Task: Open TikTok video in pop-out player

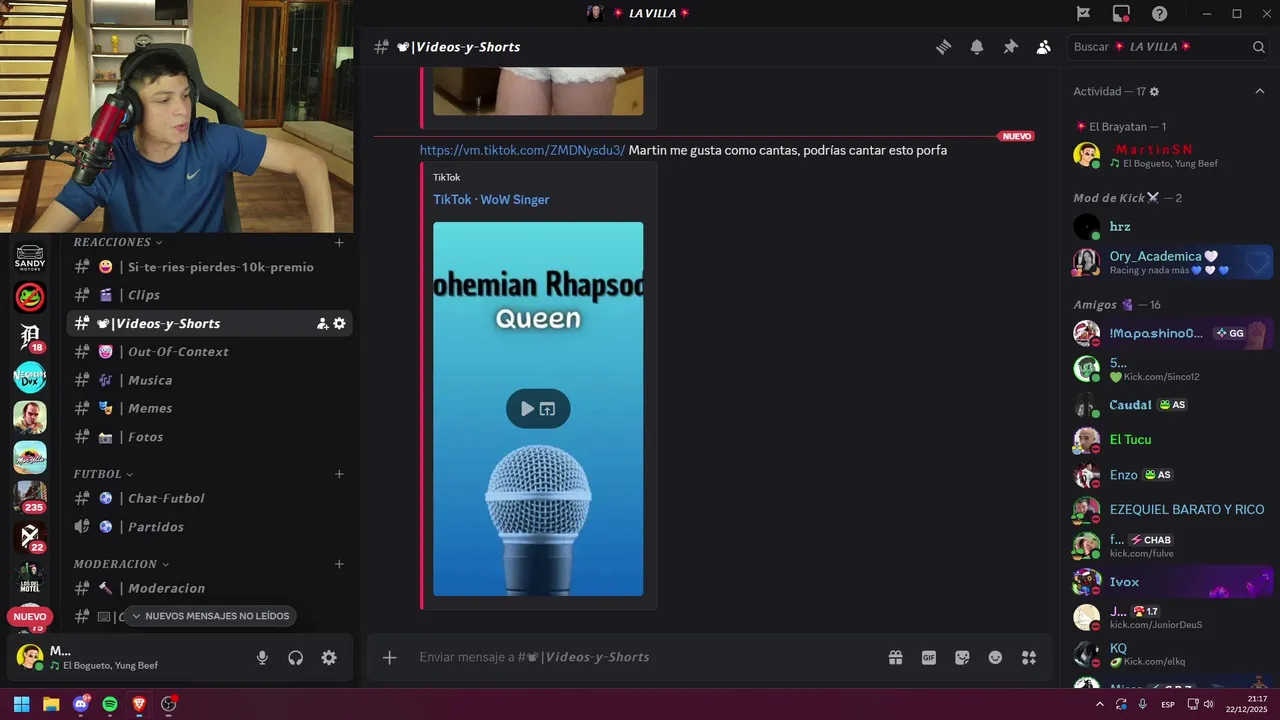Action: (548, 408)
